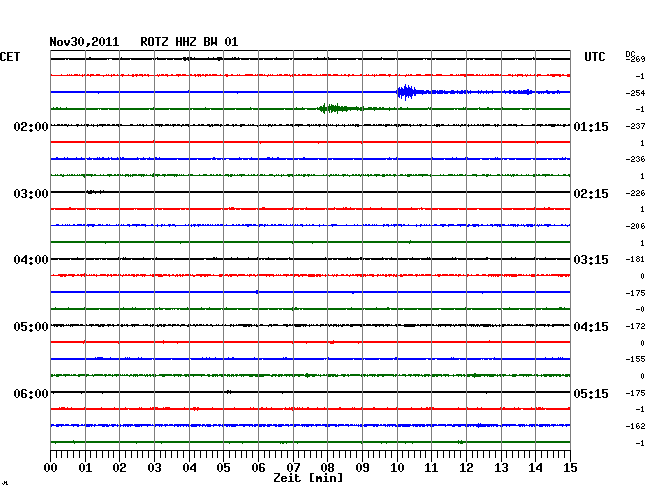Click the x-axis tick label 09
This screenshot has width=650, height=494.
362,468
